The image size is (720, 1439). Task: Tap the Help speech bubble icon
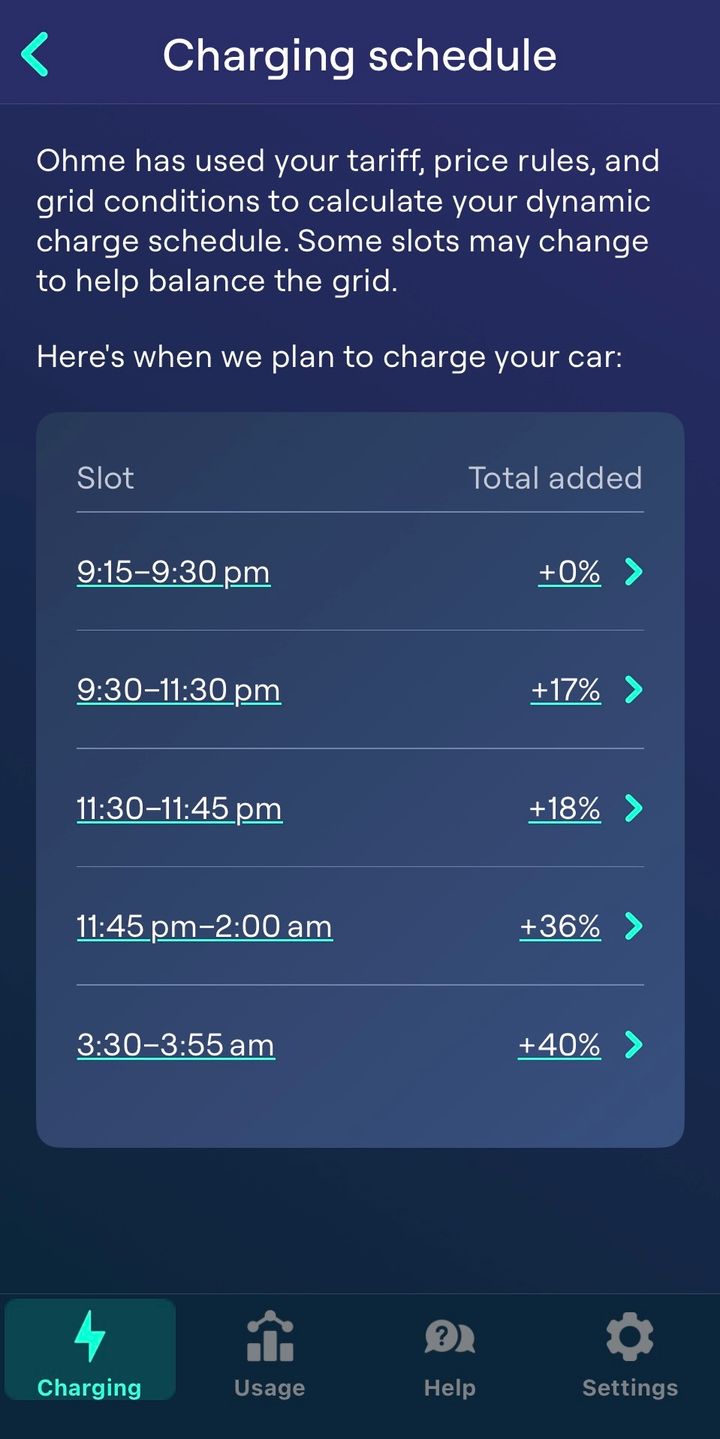[449, 1337]
